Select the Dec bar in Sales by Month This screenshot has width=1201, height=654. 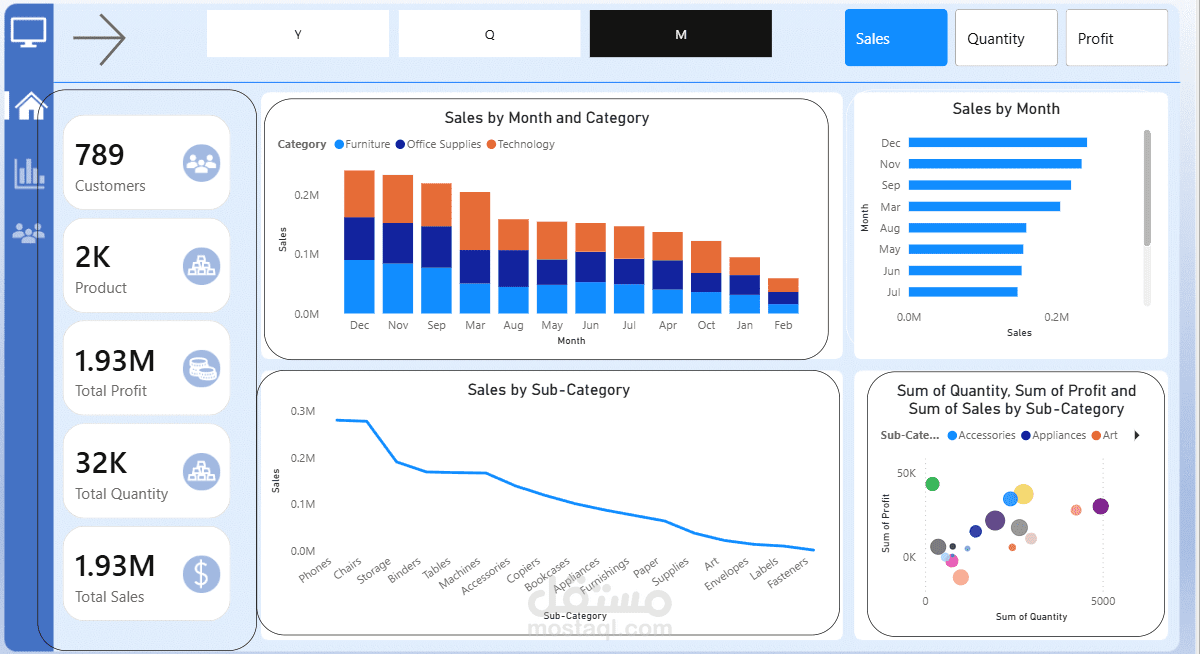pos(998,143)
